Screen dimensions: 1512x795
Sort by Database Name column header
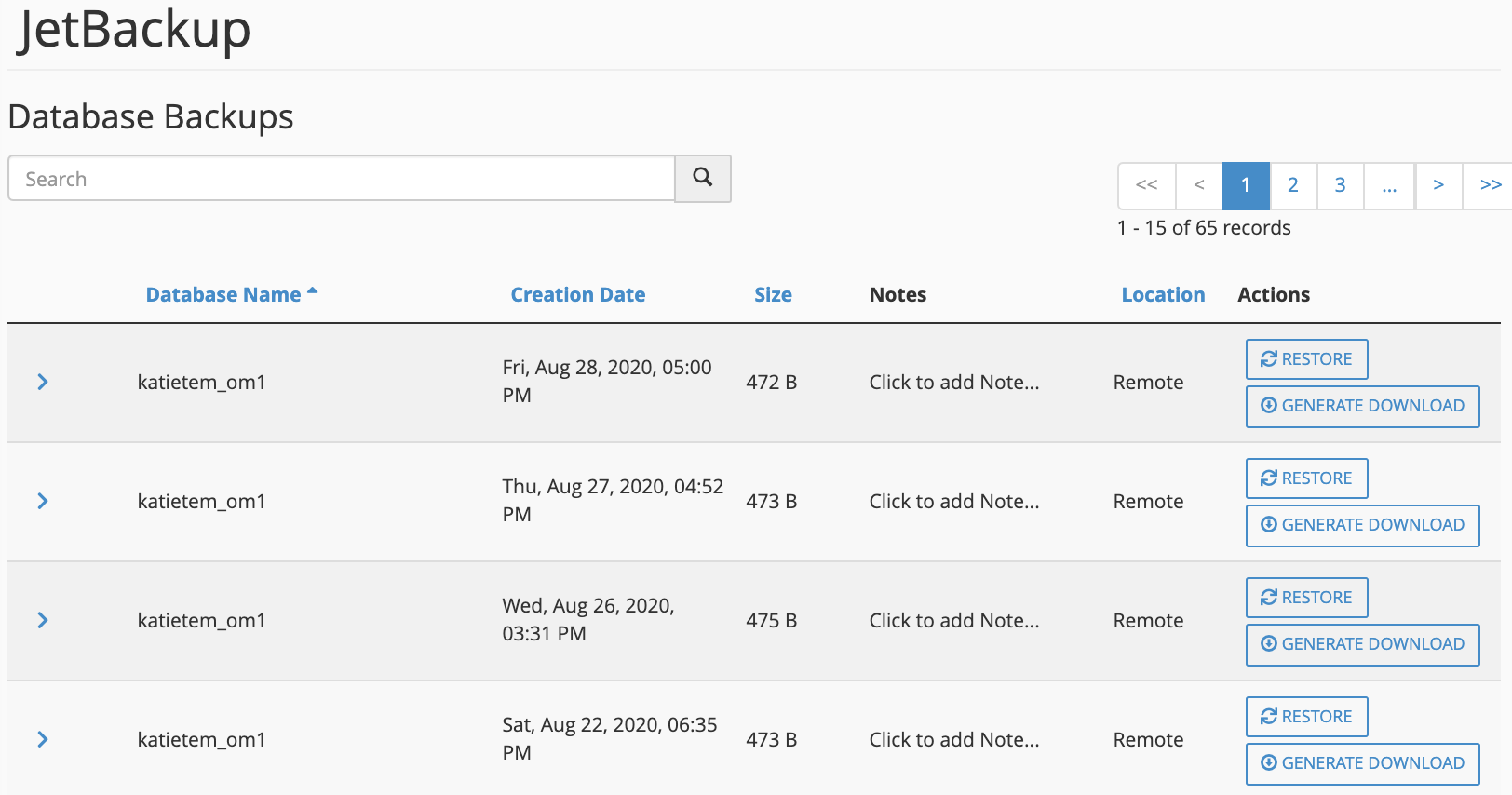pos(232,294)
